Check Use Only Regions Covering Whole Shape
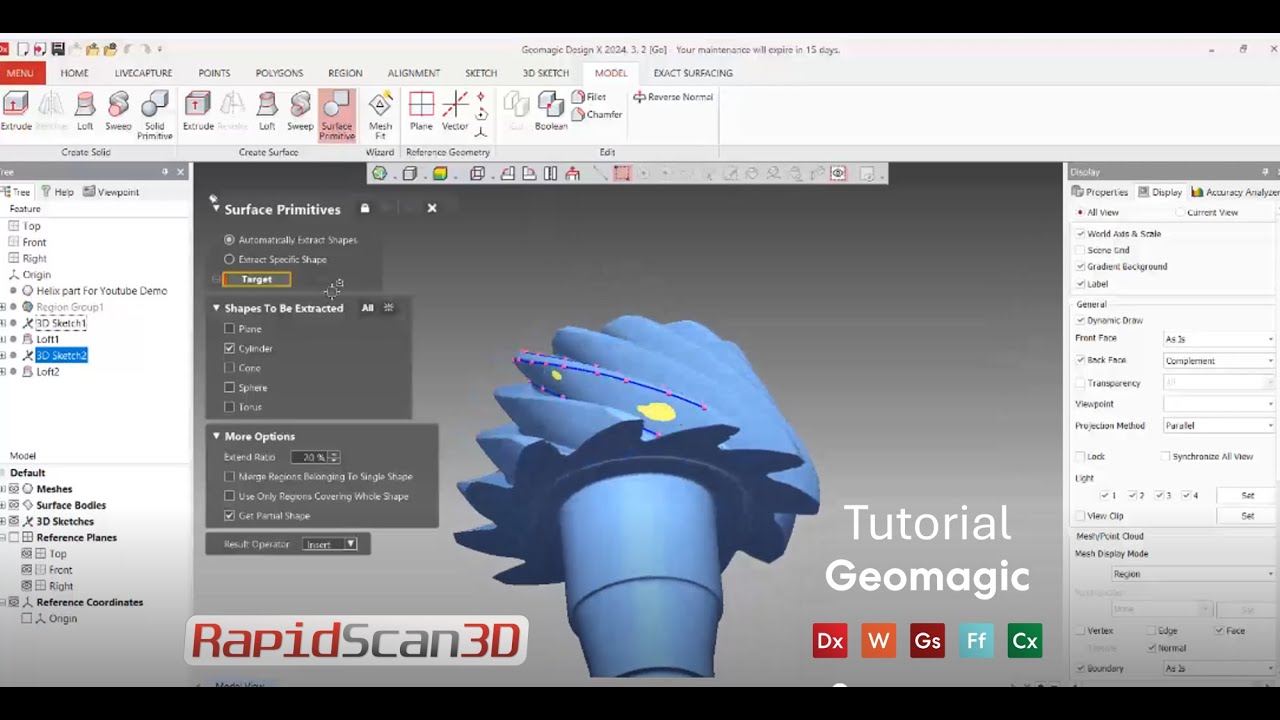 point(230,496)
